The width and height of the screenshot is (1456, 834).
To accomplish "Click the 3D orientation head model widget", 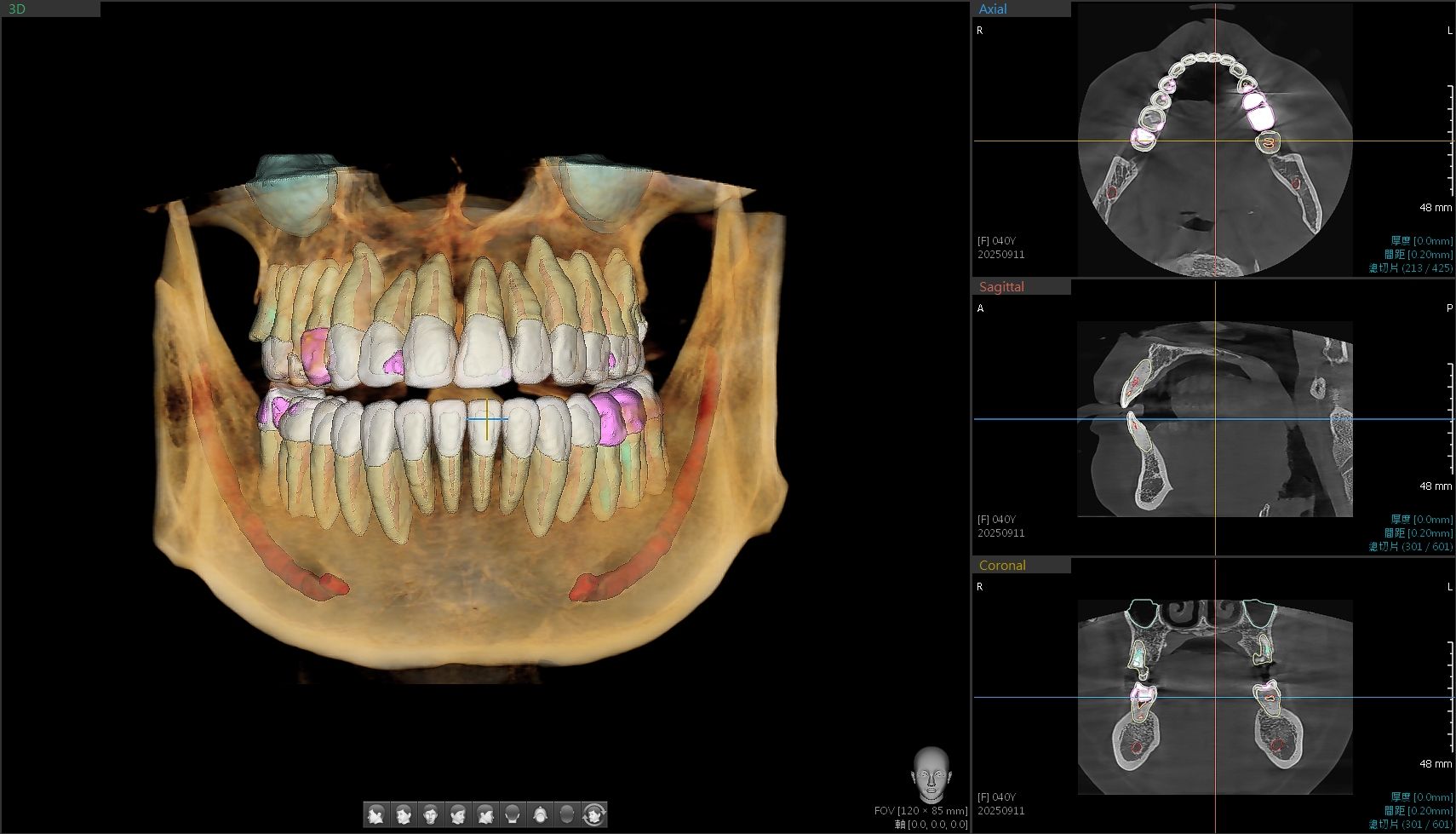I will point(930,774).
